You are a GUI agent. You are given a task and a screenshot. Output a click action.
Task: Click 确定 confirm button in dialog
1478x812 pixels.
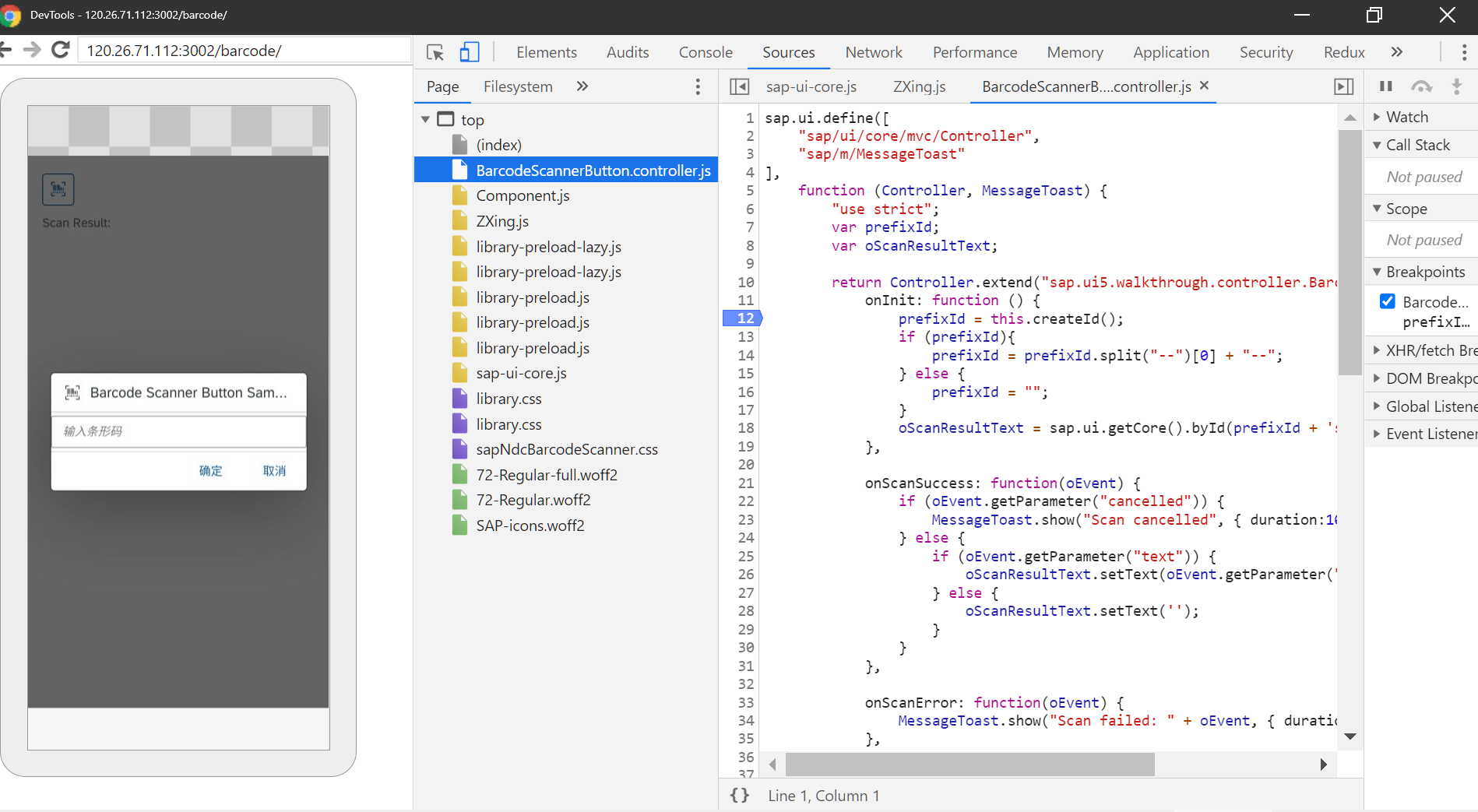[210, 470]
